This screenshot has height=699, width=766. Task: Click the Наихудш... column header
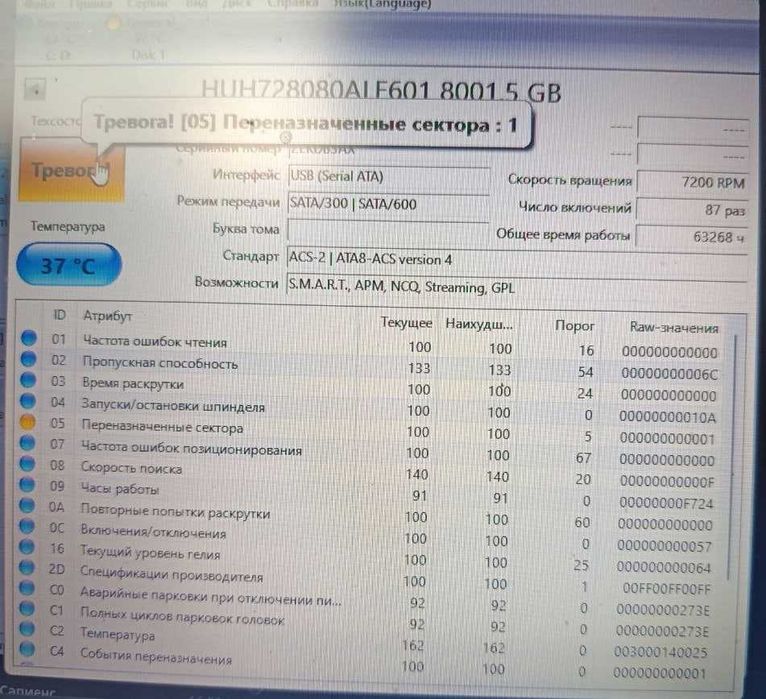point(479,324)
